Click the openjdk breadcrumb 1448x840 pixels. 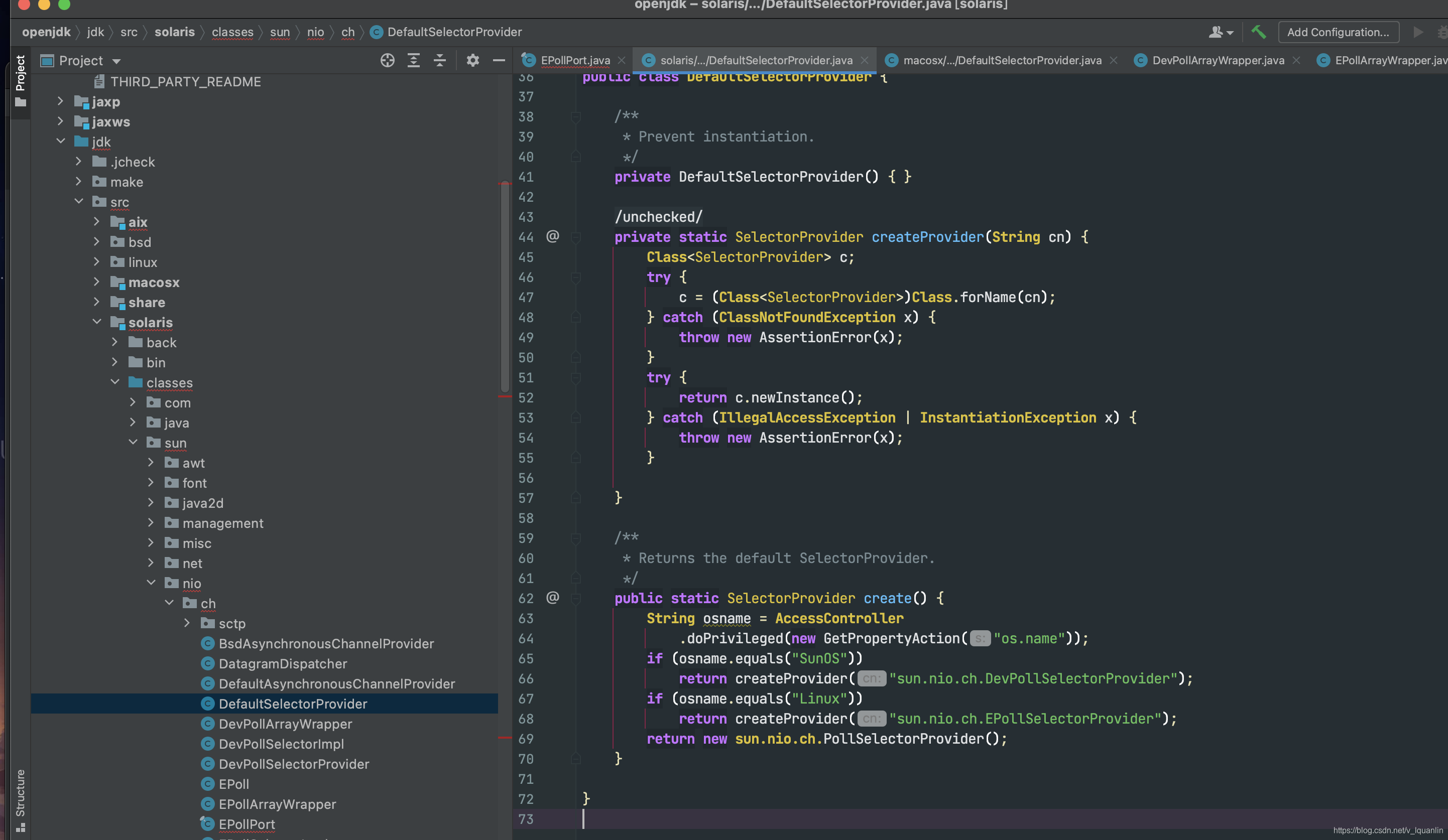[47, 32]
